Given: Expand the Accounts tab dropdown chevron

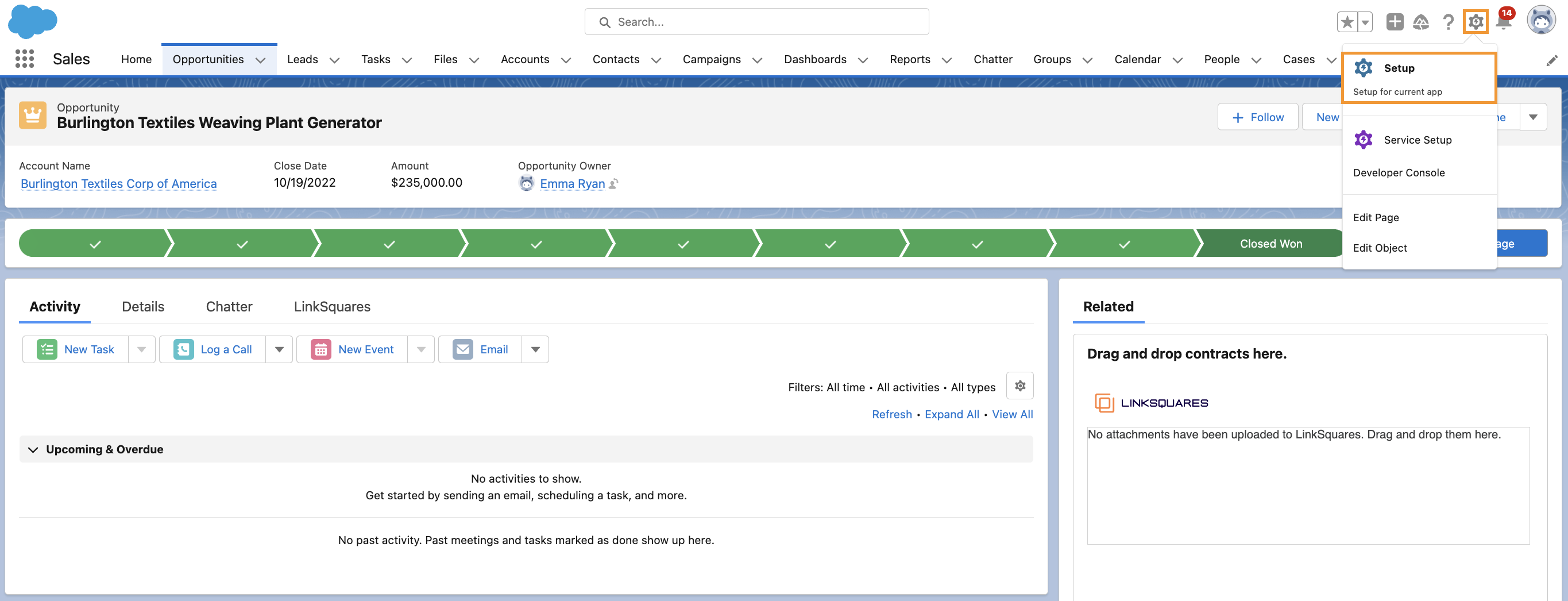Looking at the screenshot, I should tap(566, 60).
